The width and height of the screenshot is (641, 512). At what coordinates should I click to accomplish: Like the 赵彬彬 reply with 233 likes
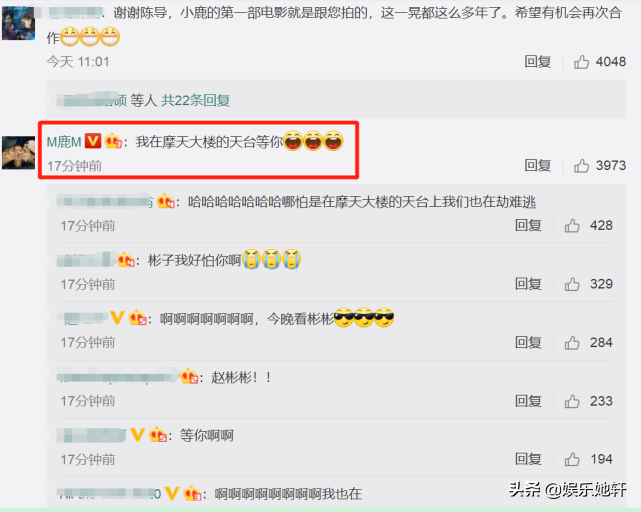click(572, 401)
